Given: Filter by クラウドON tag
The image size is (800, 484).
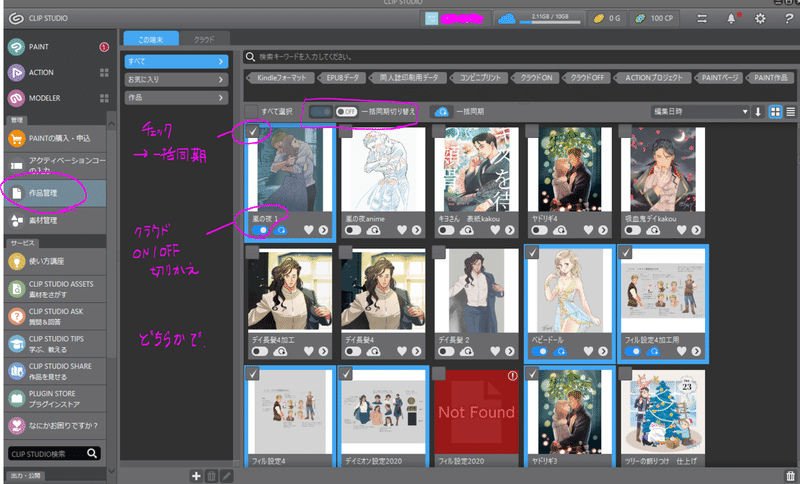Looking at the screenshot, I should (536, 78).
